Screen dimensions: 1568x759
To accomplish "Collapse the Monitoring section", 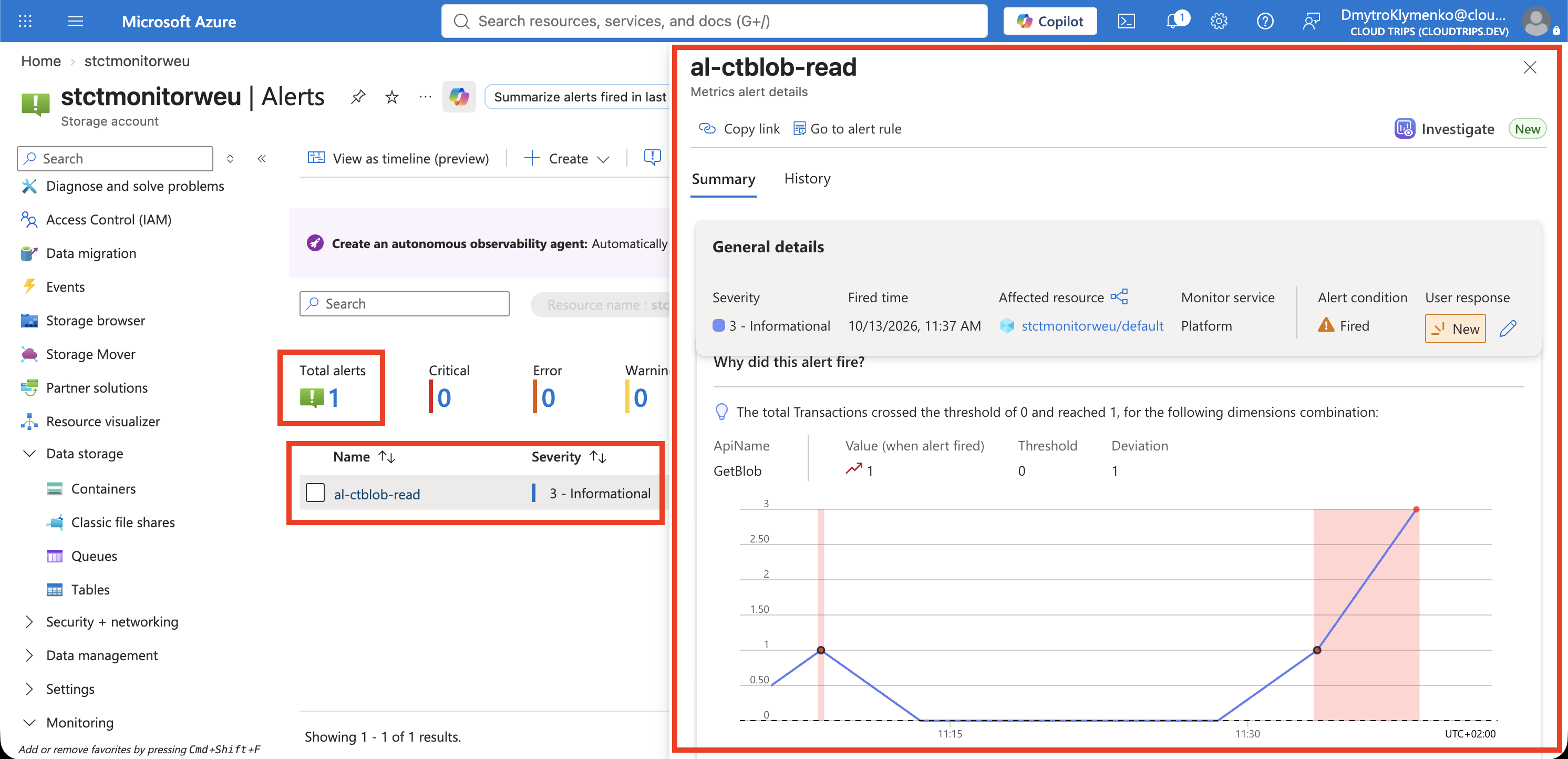I will pos(28,723).
